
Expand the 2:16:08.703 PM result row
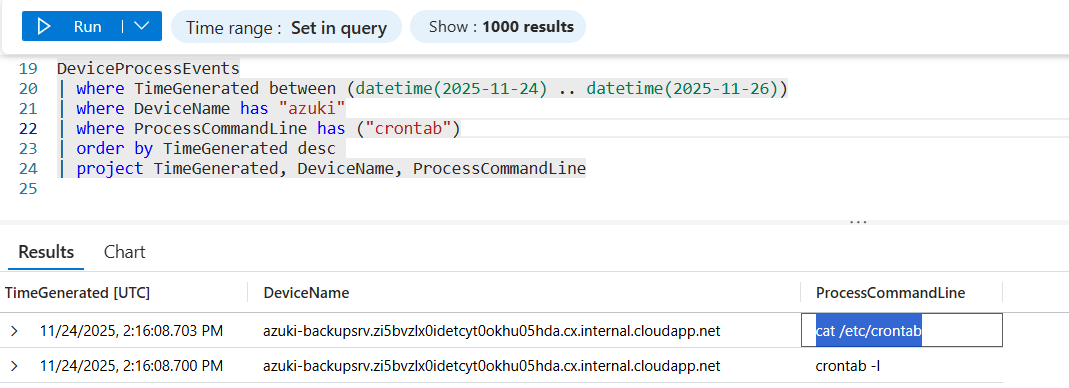pos(14,331)
